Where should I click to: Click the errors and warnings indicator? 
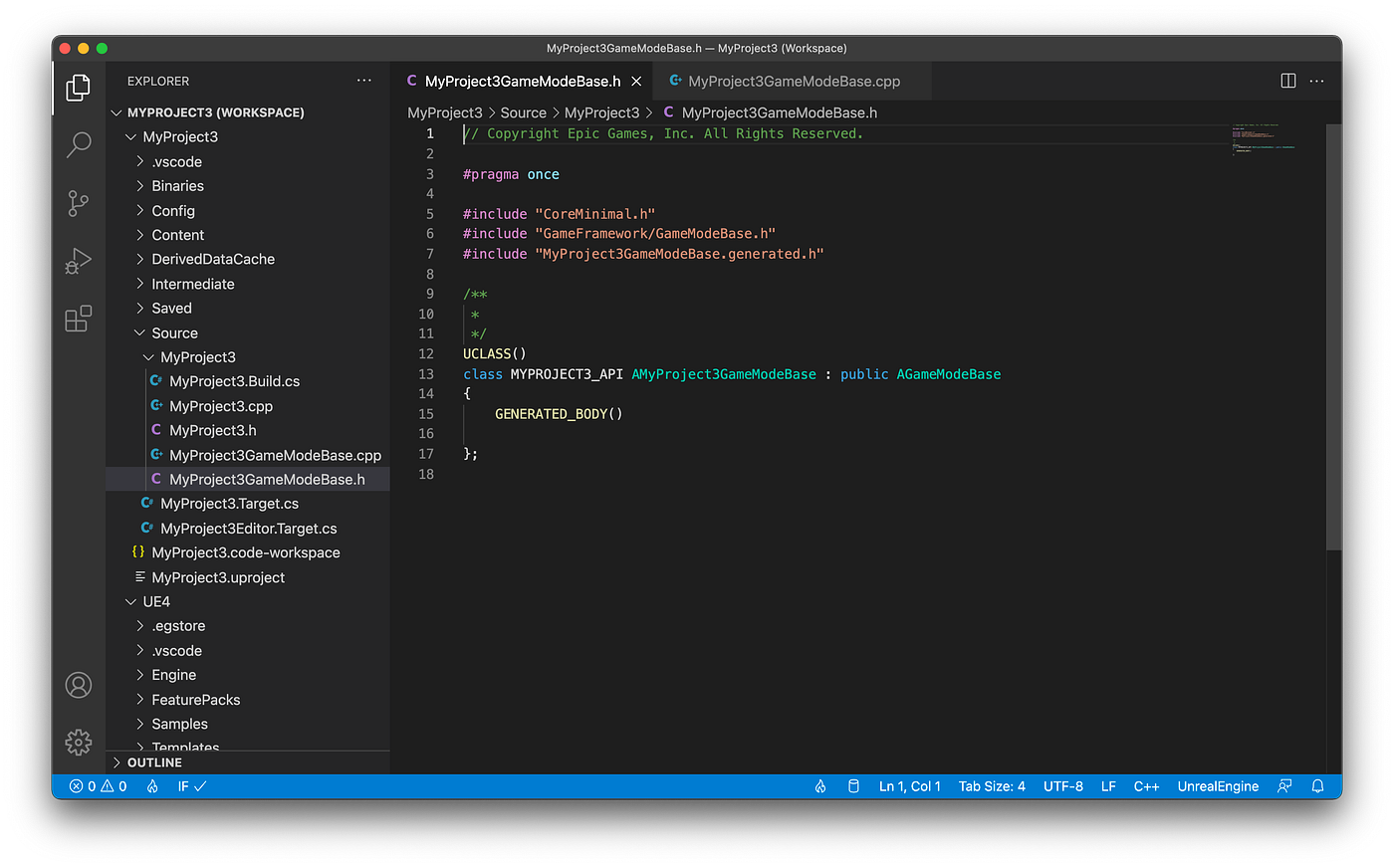click(x=98, y=785)
